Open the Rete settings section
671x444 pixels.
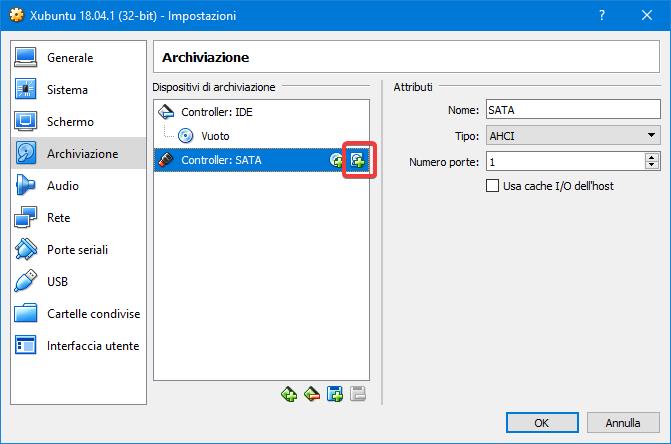[78, 217]
